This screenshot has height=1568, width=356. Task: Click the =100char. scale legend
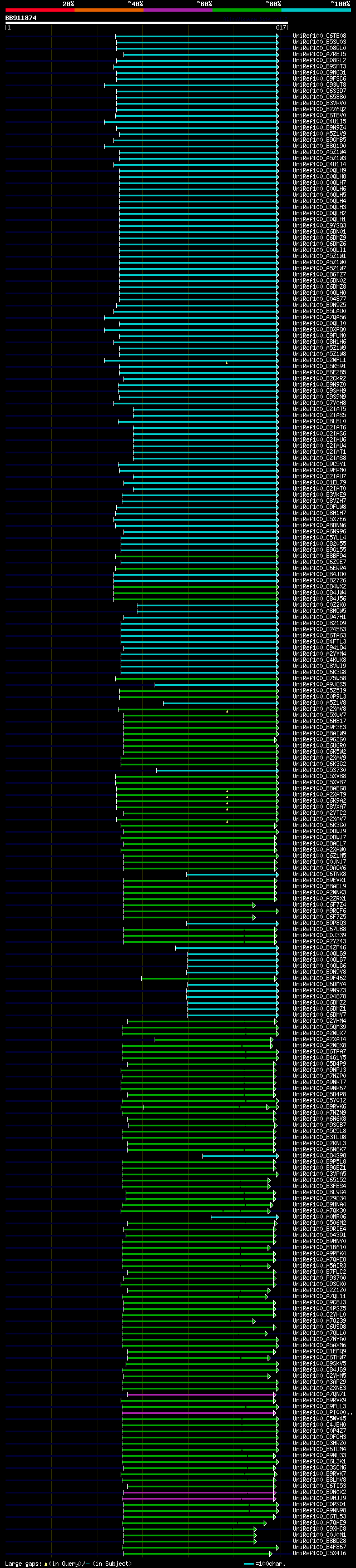264,1563
